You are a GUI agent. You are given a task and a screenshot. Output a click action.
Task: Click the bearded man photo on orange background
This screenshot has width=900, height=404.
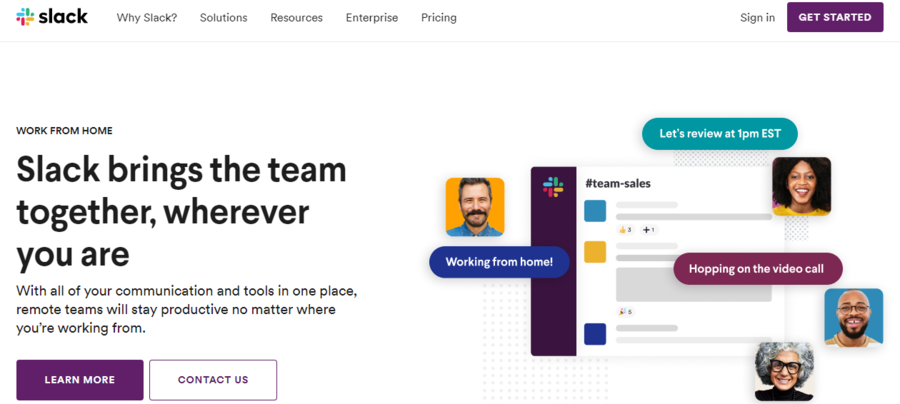coord(475,207)
